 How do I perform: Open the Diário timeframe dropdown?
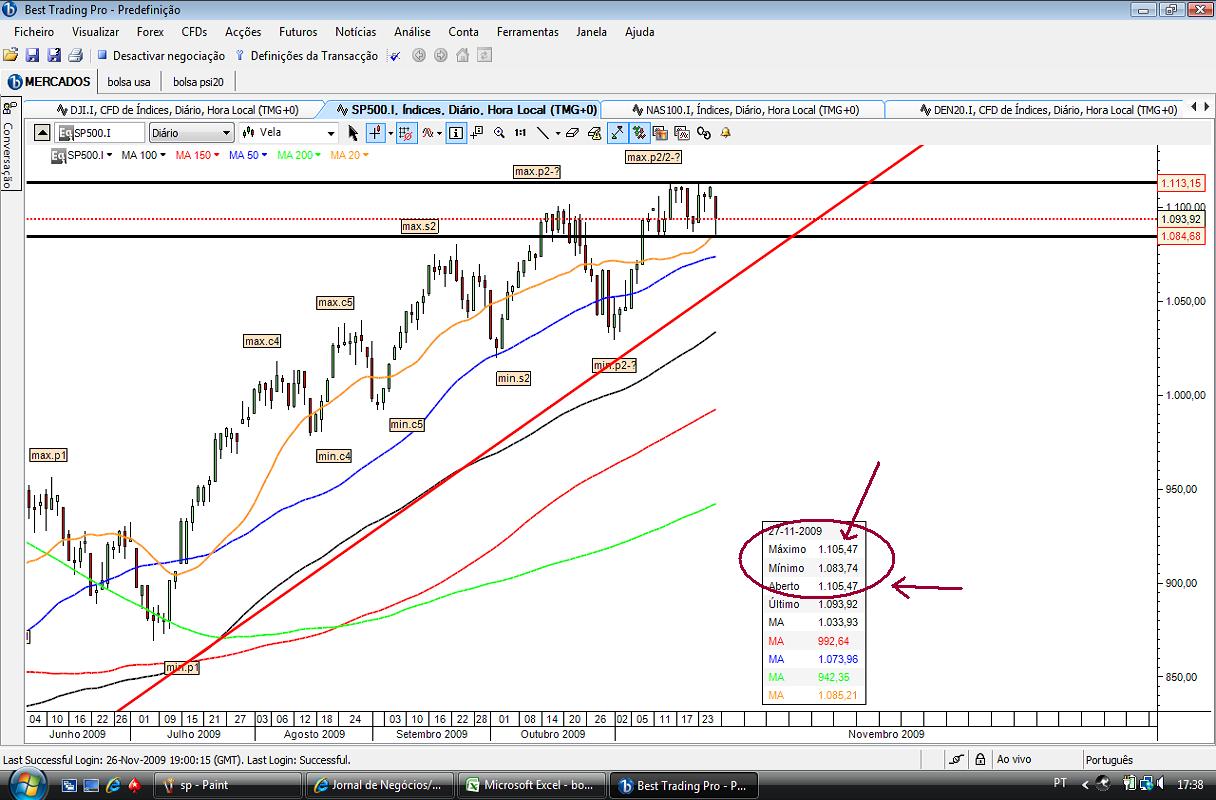click(191, 132)
